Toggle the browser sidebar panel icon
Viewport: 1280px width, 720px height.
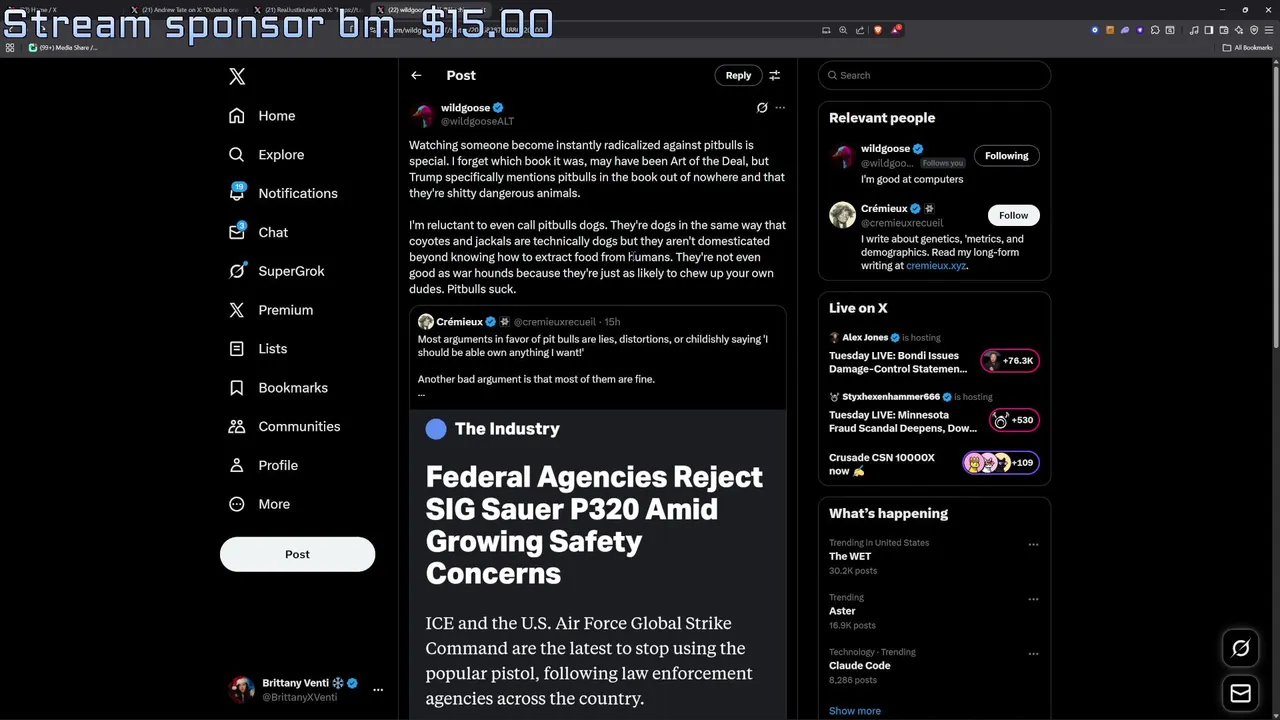click(x=1209, y=30)
